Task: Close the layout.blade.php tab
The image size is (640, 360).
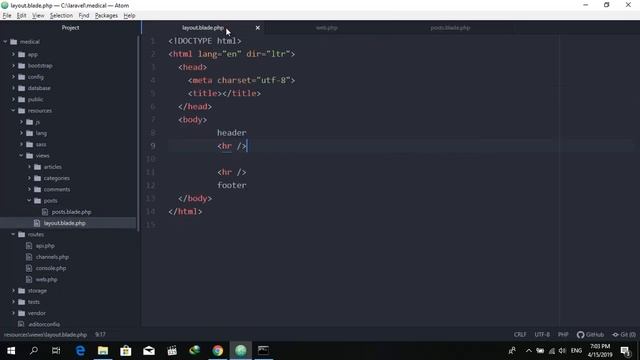Action: (258, 28)
